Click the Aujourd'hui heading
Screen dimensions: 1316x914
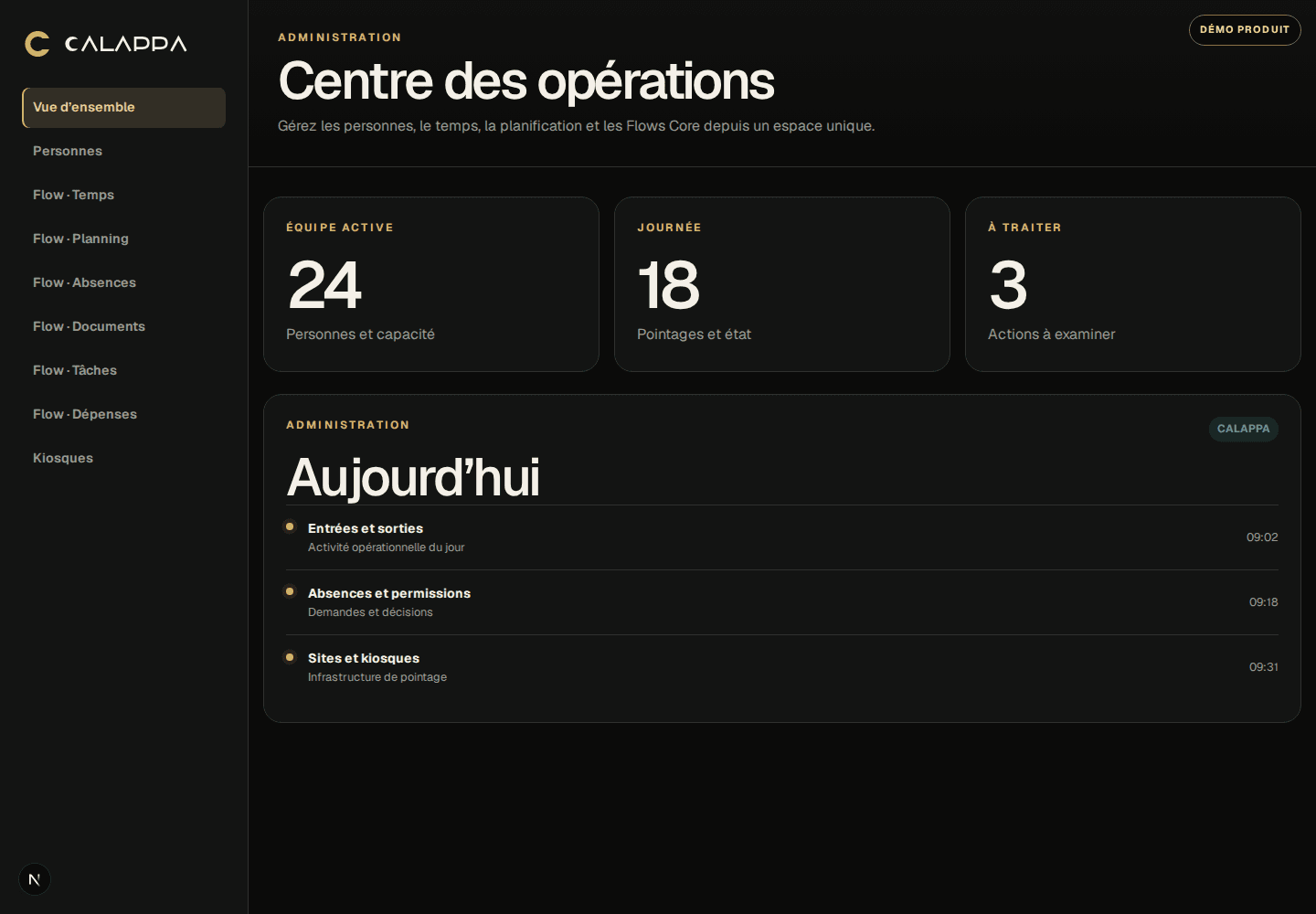tap(414, 478)
